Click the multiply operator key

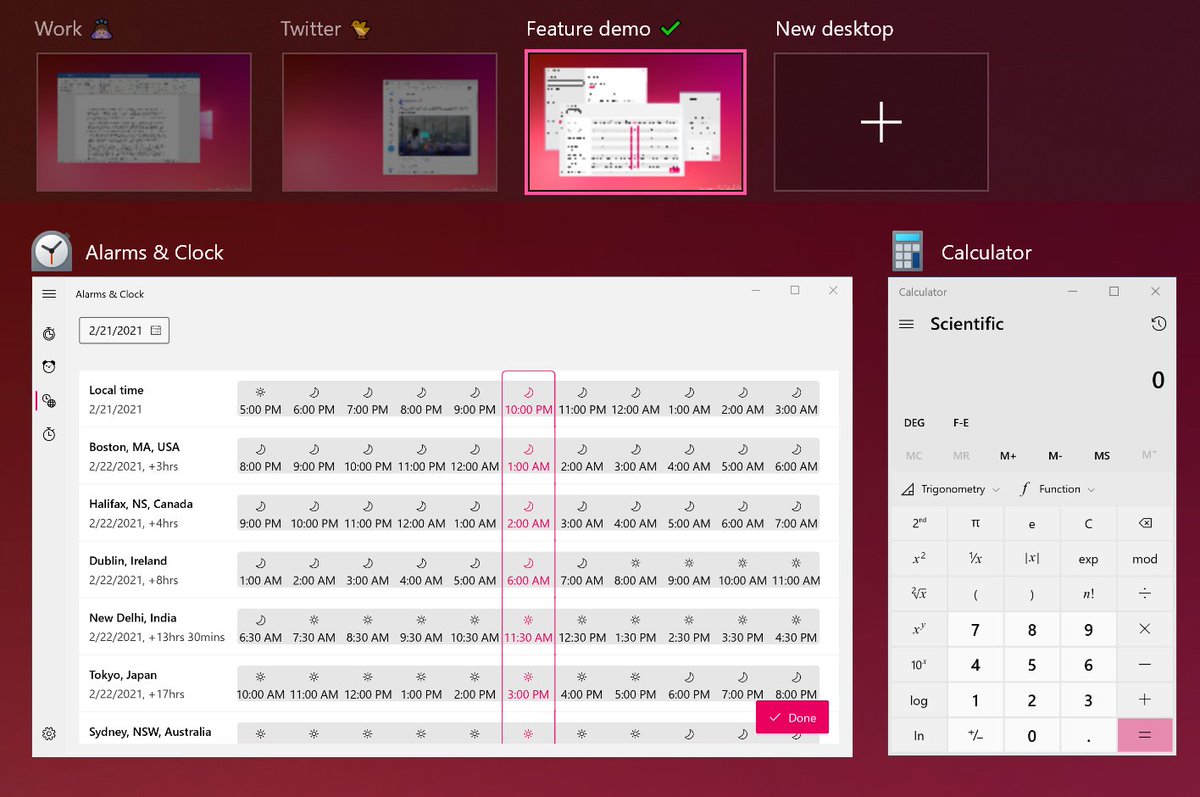click(1145, 629)
